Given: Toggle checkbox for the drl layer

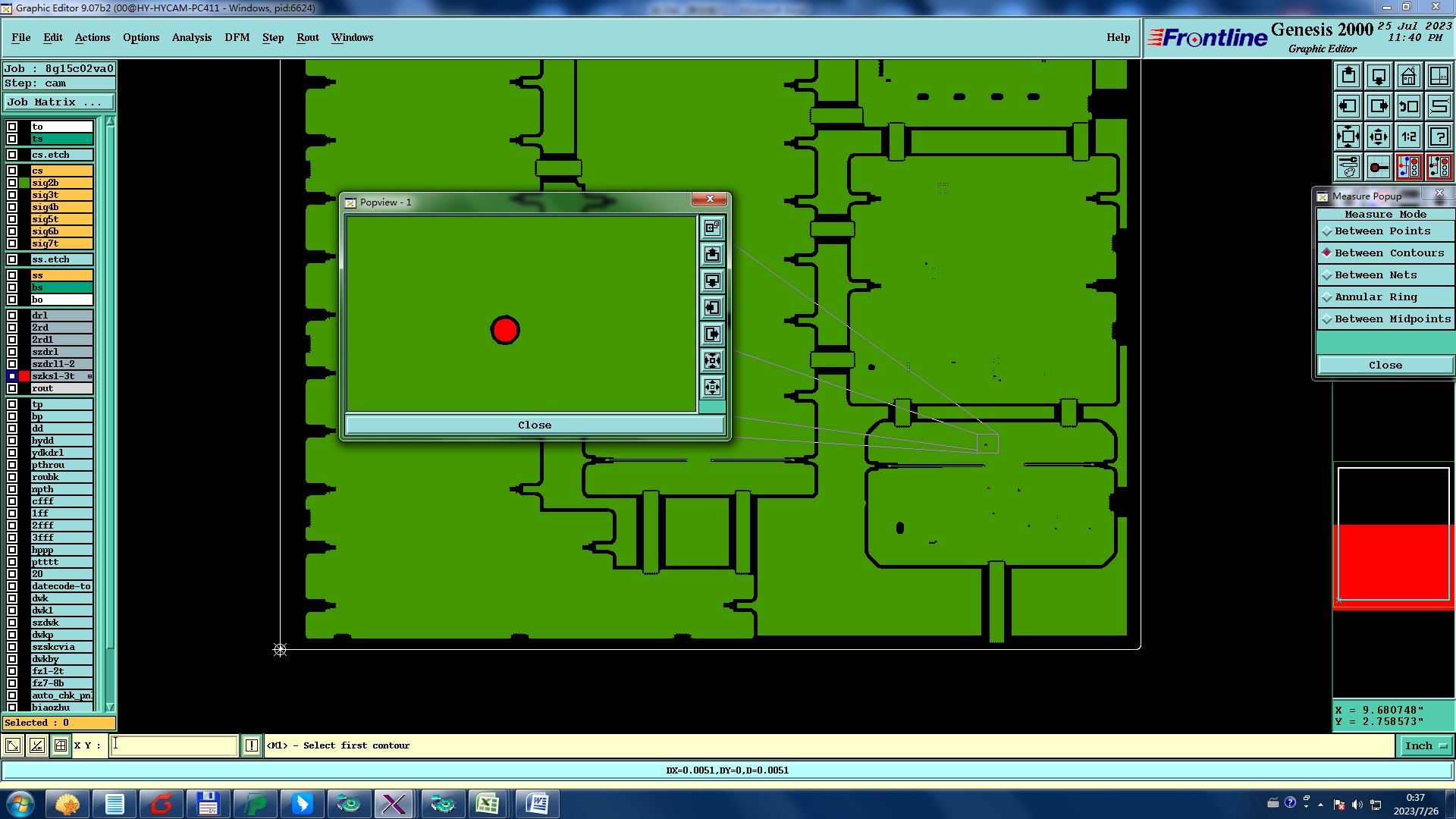Looking at the screenshot, I should coord(12,315).
